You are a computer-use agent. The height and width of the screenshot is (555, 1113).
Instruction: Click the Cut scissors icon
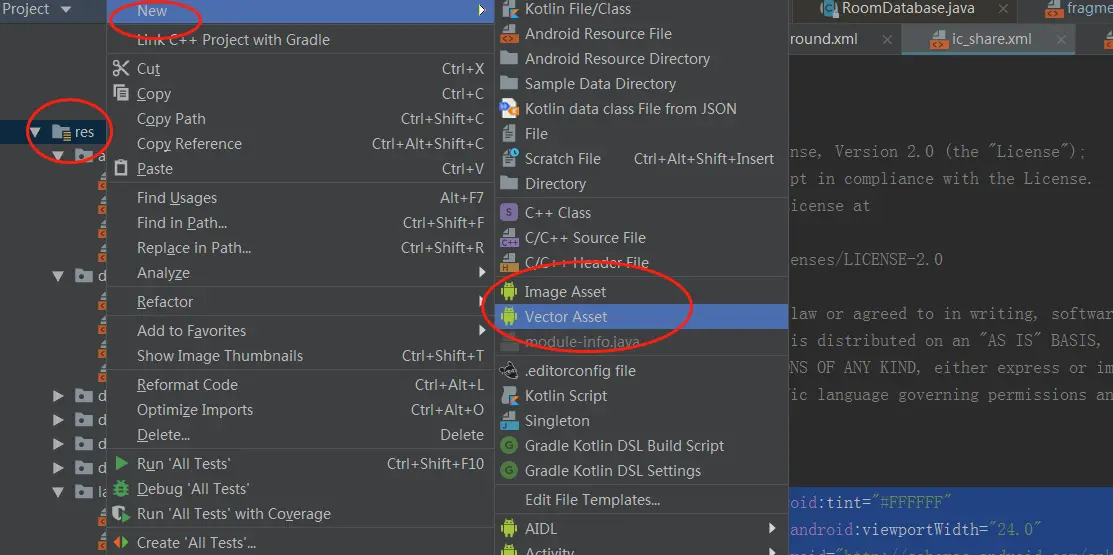pyautogui.click(x=121, y=68)
